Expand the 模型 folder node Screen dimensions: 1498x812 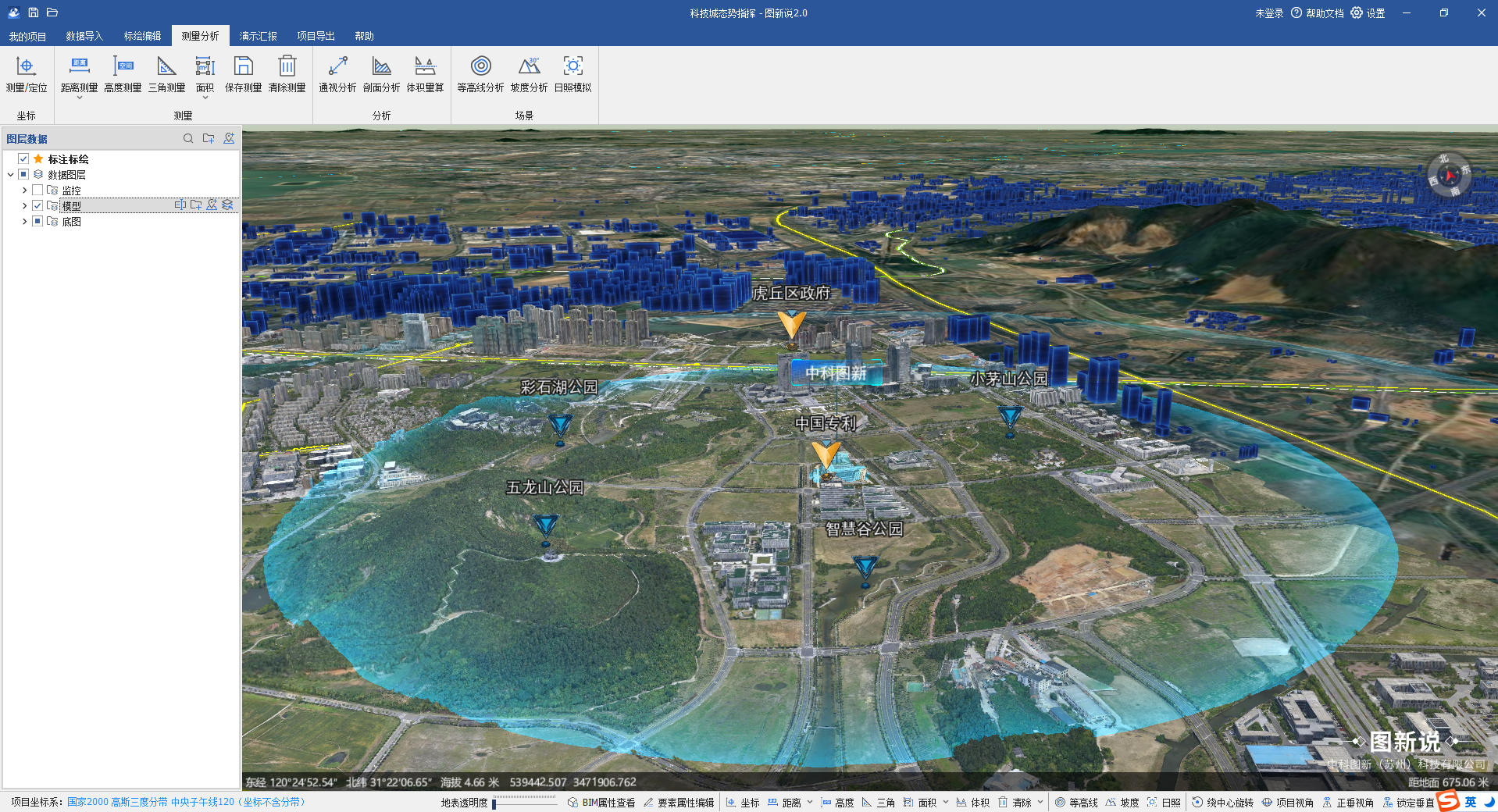click(24, 206)
